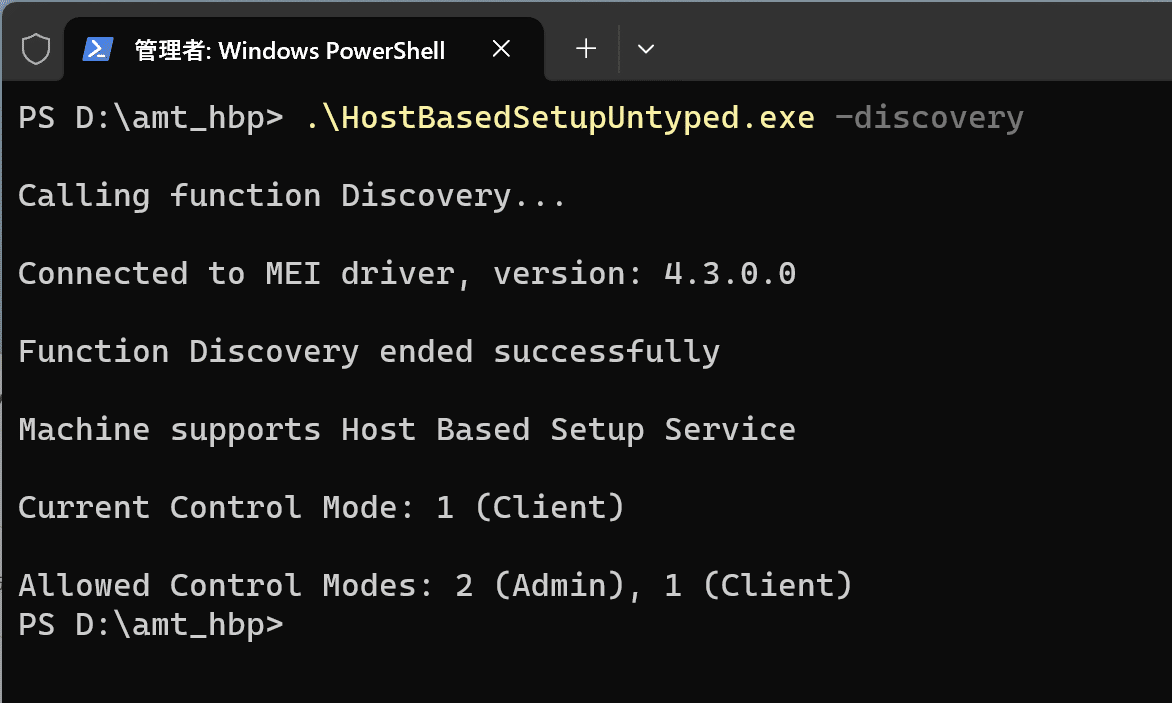The height and width of the screenshot is (703, 1172).
Task: Click the Allowed Control Modes label
Action: pos(226,586)
